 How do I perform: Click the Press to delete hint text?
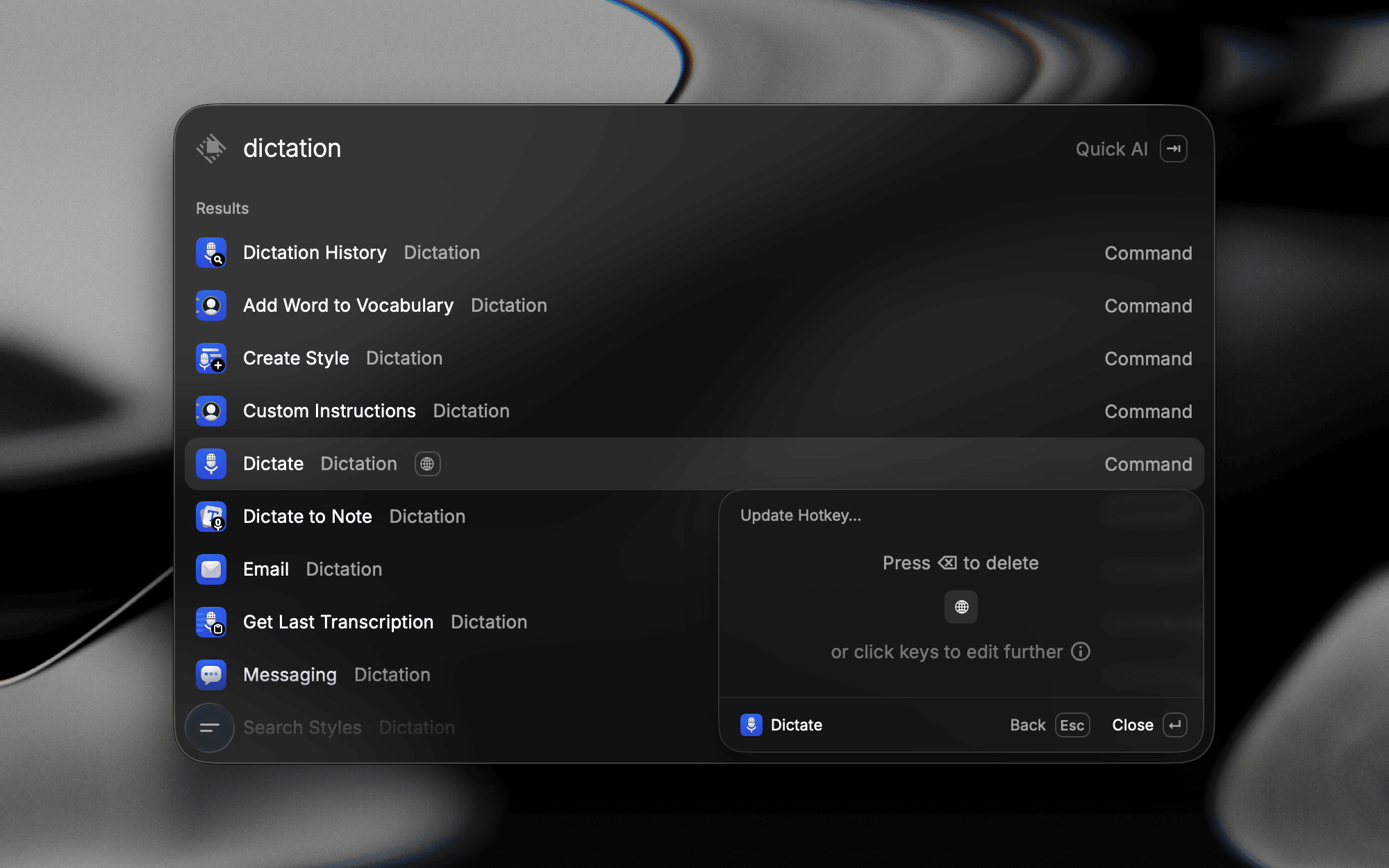point(960,563)
